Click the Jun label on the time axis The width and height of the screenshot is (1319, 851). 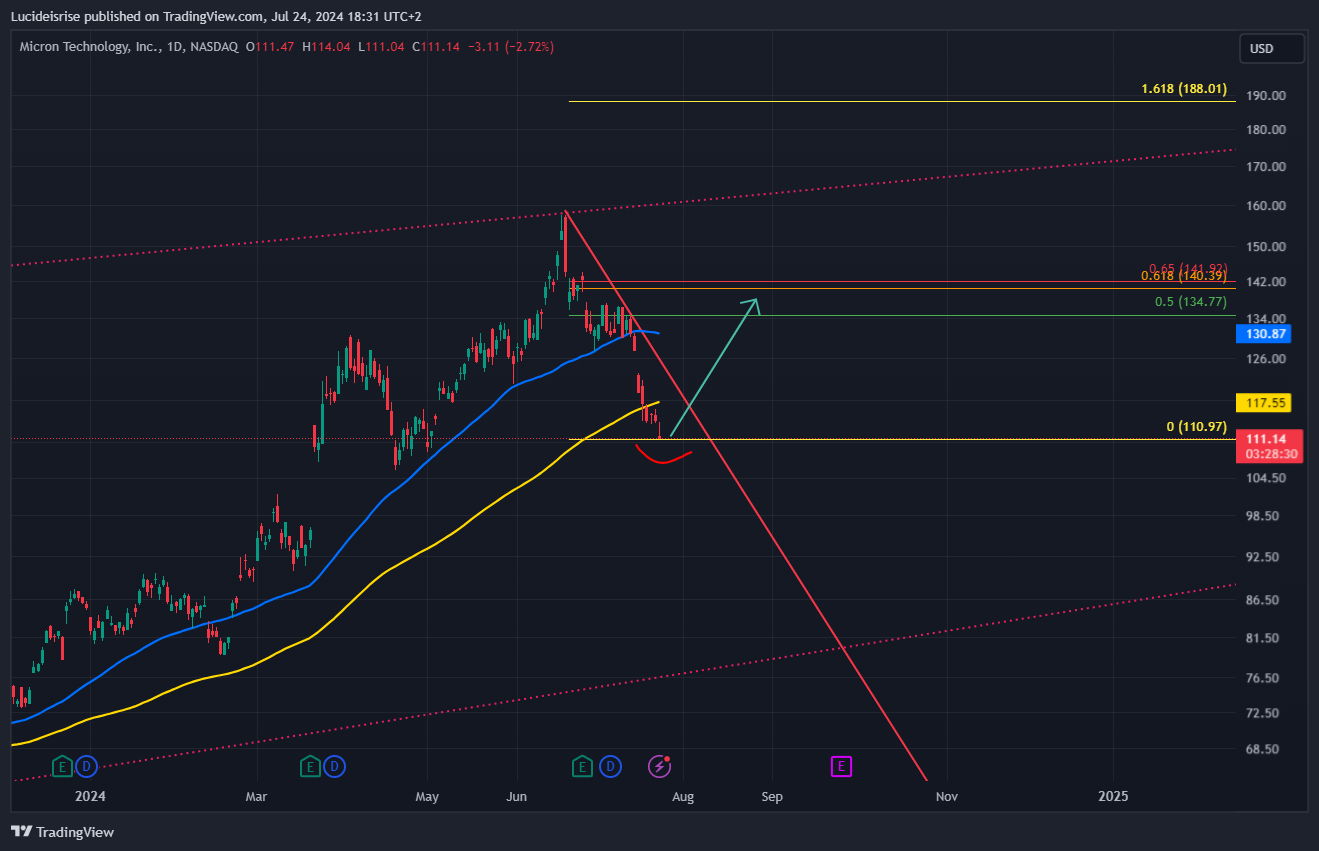click(517, 797)
